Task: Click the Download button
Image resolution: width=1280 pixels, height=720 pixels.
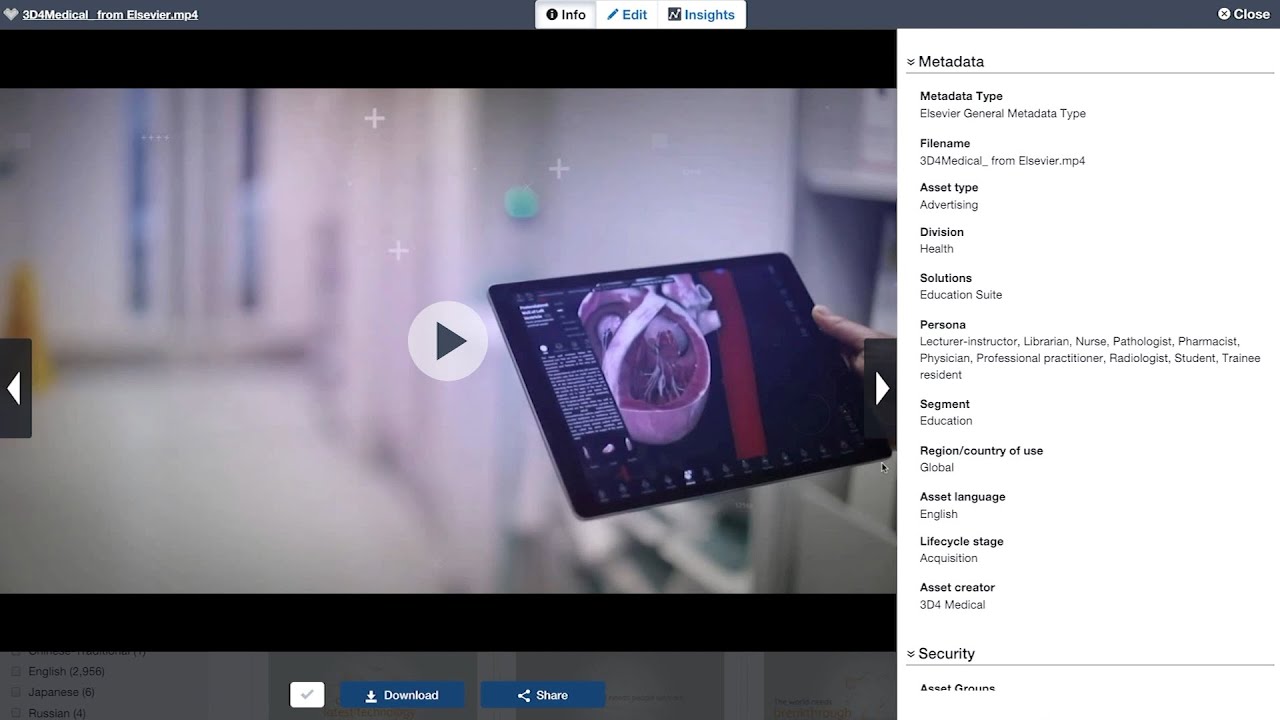Action: point(402,695)
